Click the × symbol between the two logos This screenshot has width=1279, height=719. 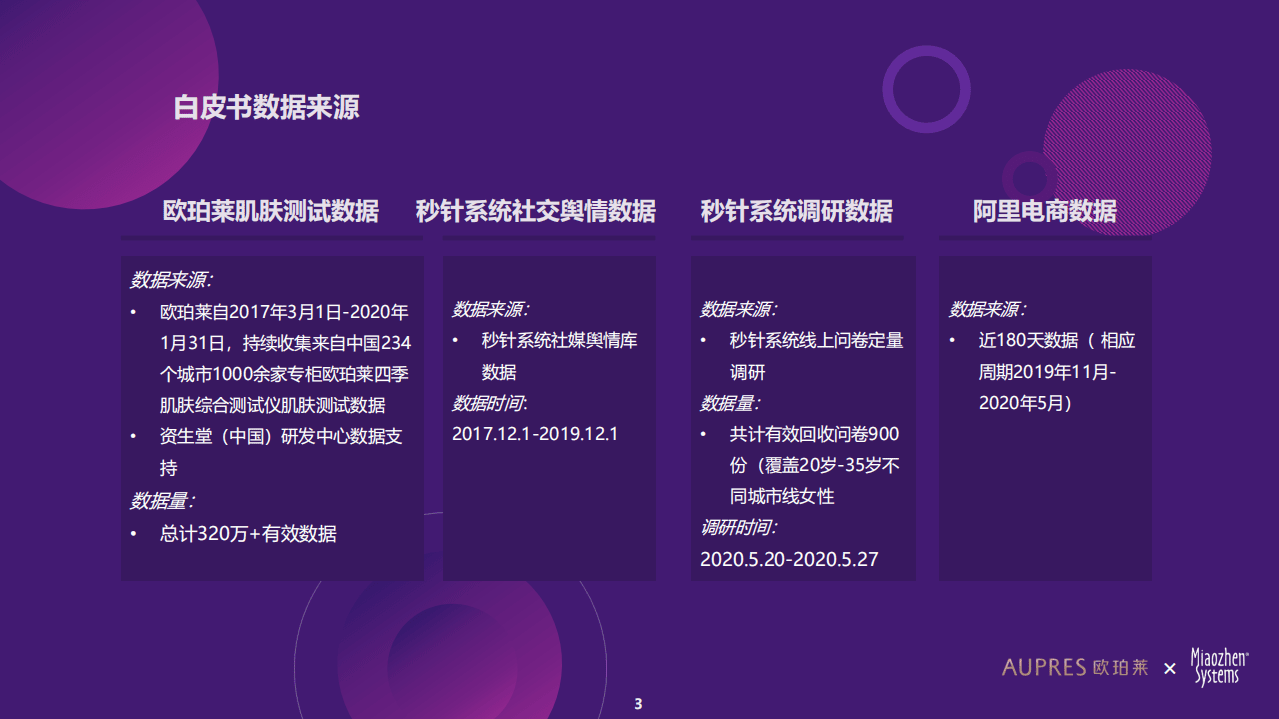pos(1169,669)
